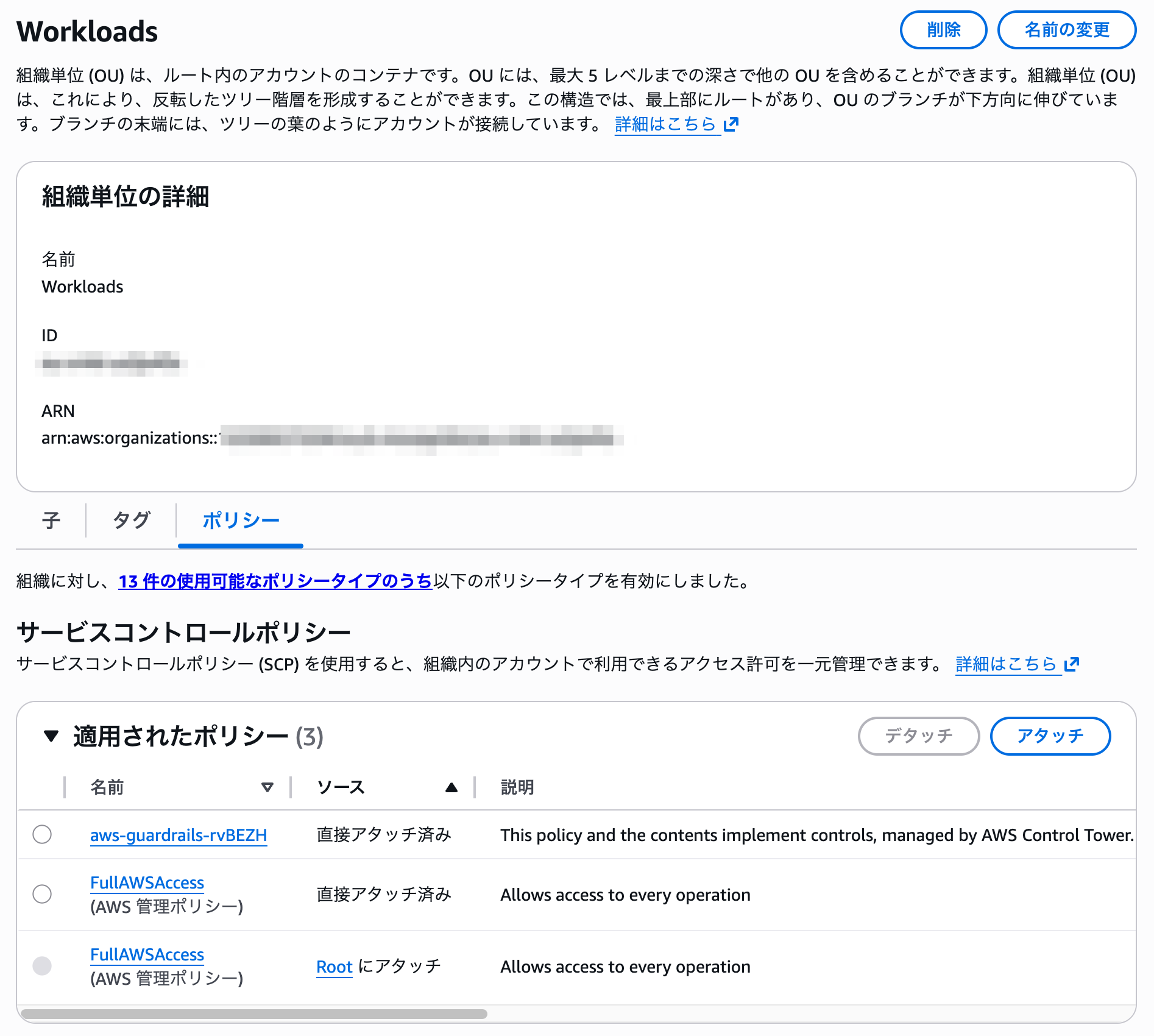Select radio for aws-guardrails-rvBEZH policy
This screenshot has width=1154, height=1036.
pyautogui.click(x=42, y=834)
